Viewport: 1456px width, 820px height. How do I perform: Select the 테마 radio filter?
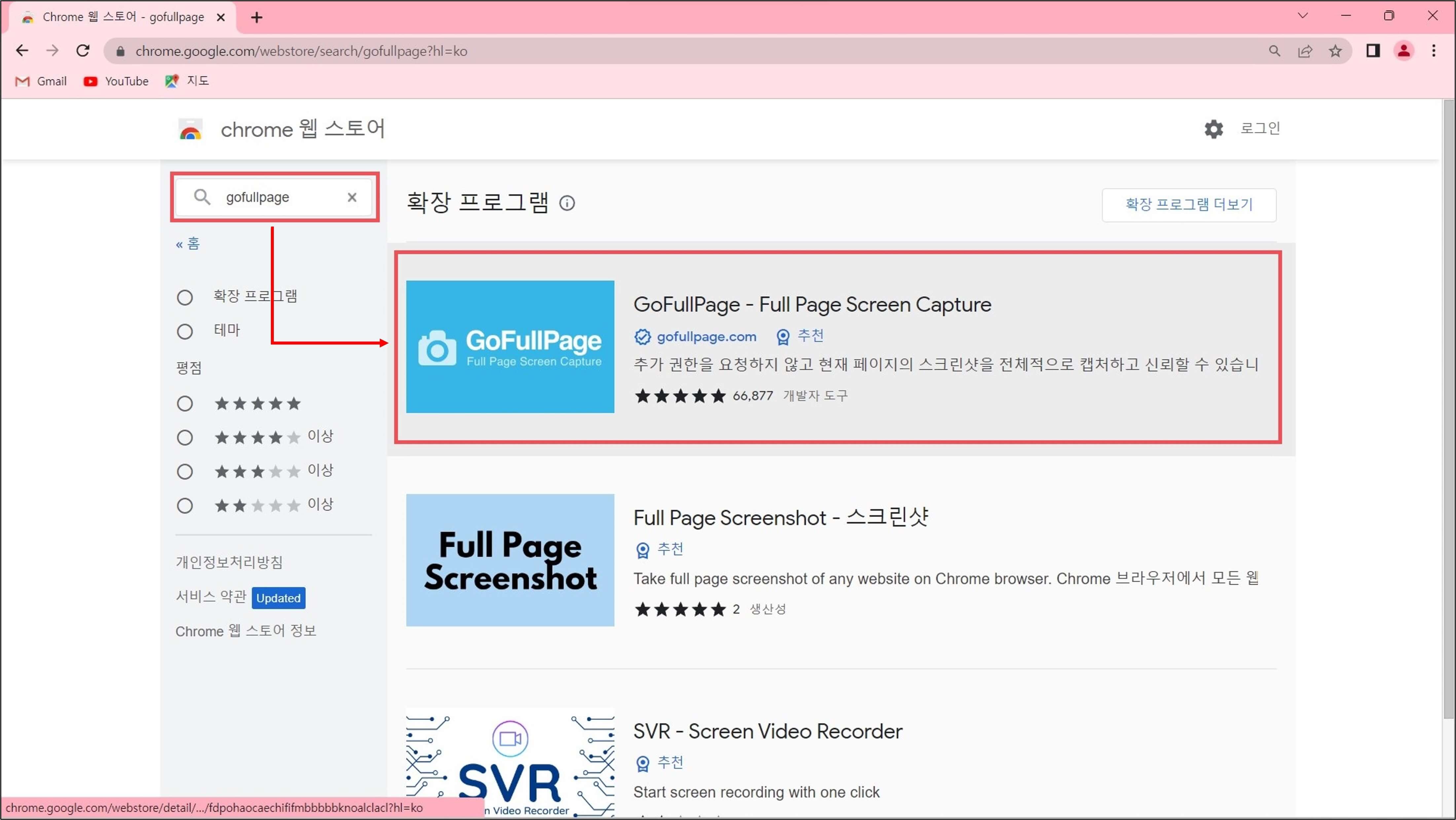pyautogui.click(x=185, y=331)
